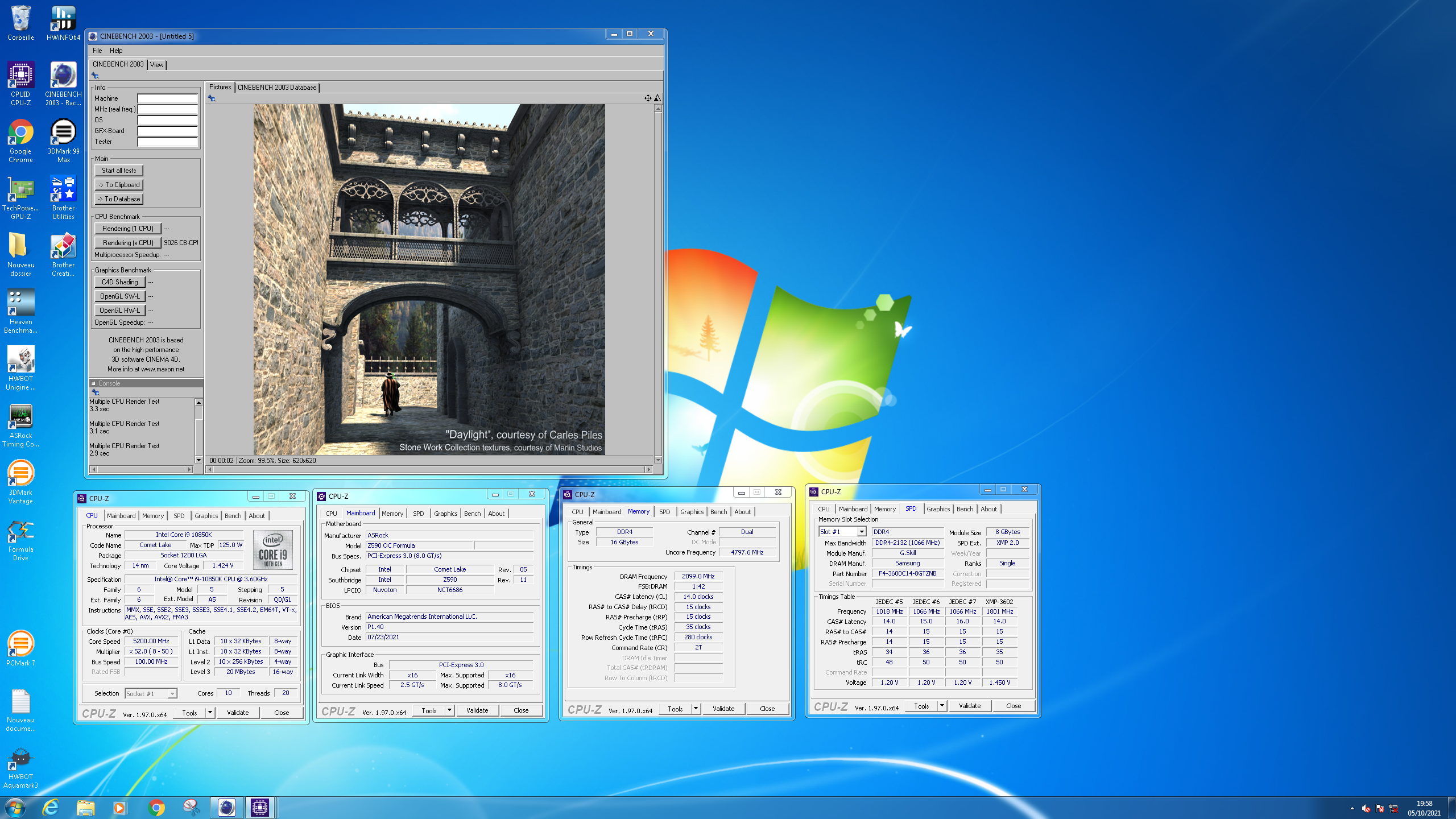The height and width of the screenshot is (819, 1456).
Task: Click the move/pan icon above the picture
Action: tap(648, 98)
